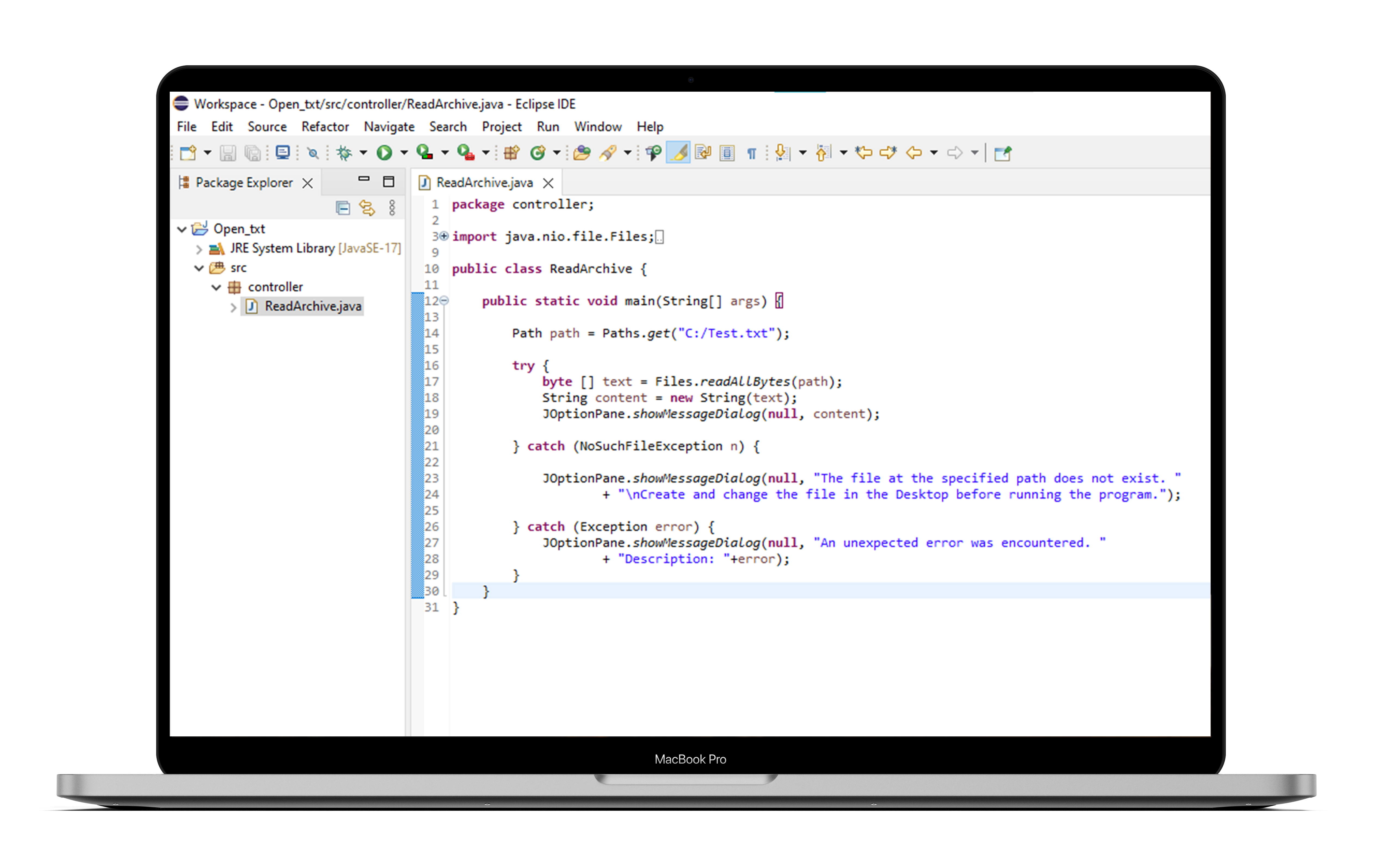The width and height of the screenshot is (1376, 868).
Task: Click the green Run button
Action: click(384, 153)
